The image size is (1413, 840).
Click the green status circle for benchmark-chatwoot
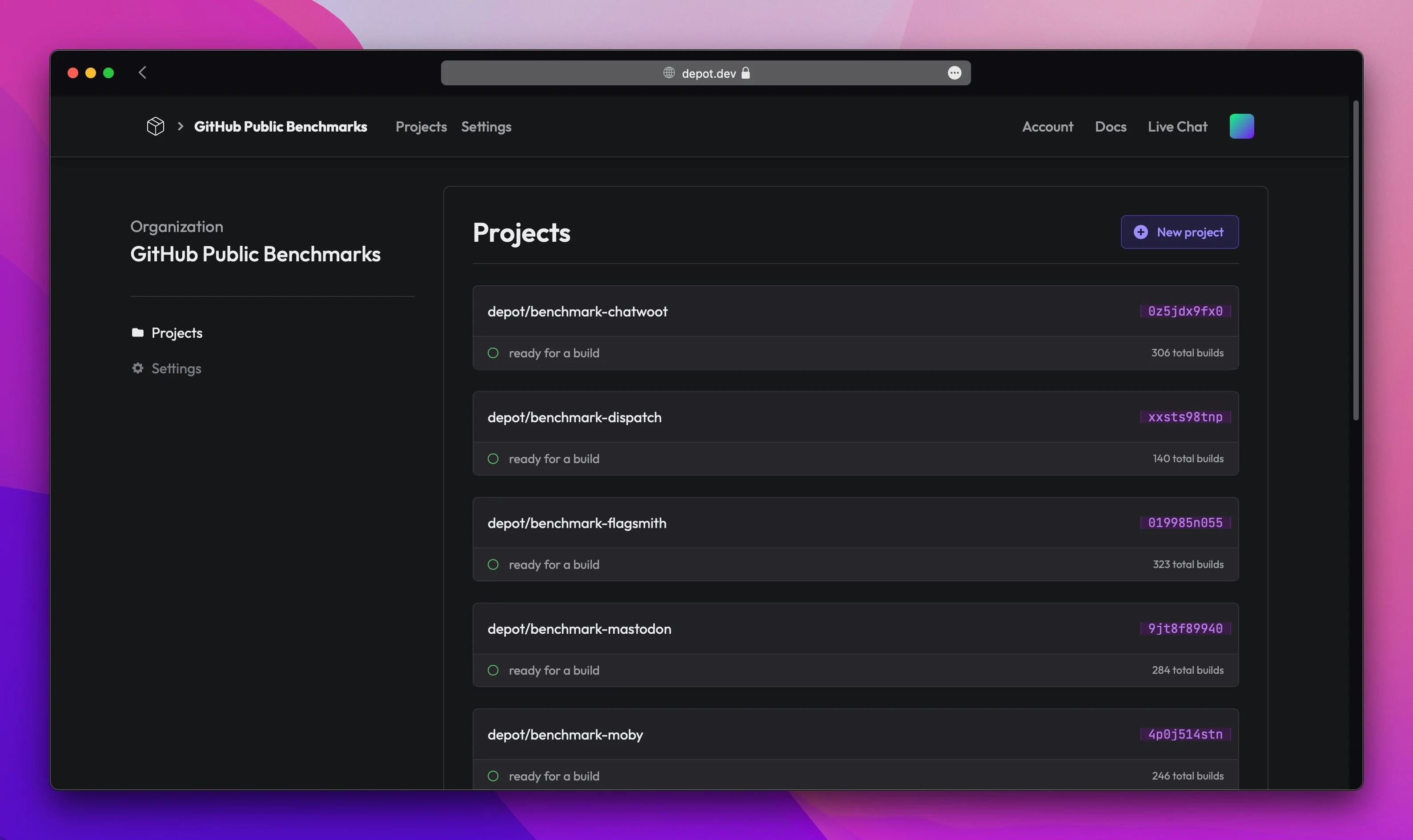(493, 352)
